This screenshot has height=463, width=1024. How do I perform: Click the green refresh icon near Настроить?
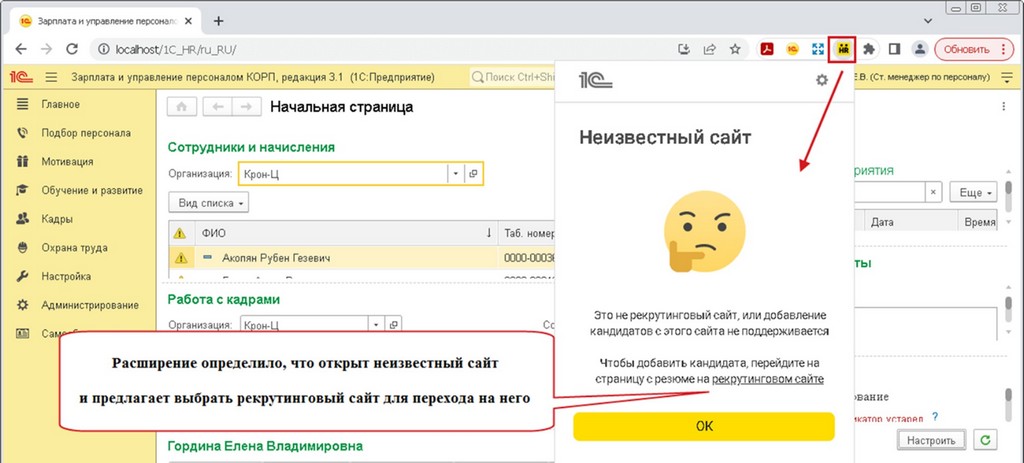point(984,440)
